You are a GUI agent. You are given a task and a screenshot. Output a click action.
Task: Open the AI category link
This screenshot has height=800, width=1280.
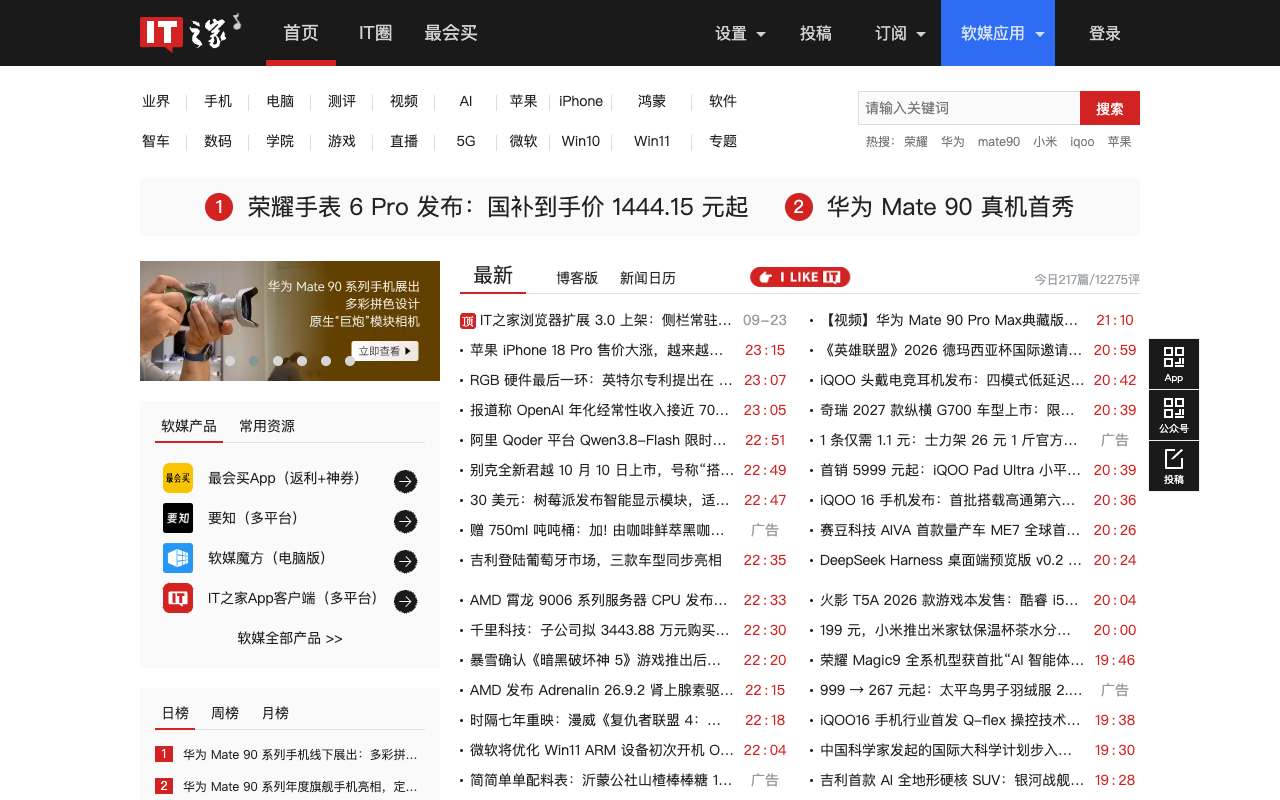[x=466, y=101]
